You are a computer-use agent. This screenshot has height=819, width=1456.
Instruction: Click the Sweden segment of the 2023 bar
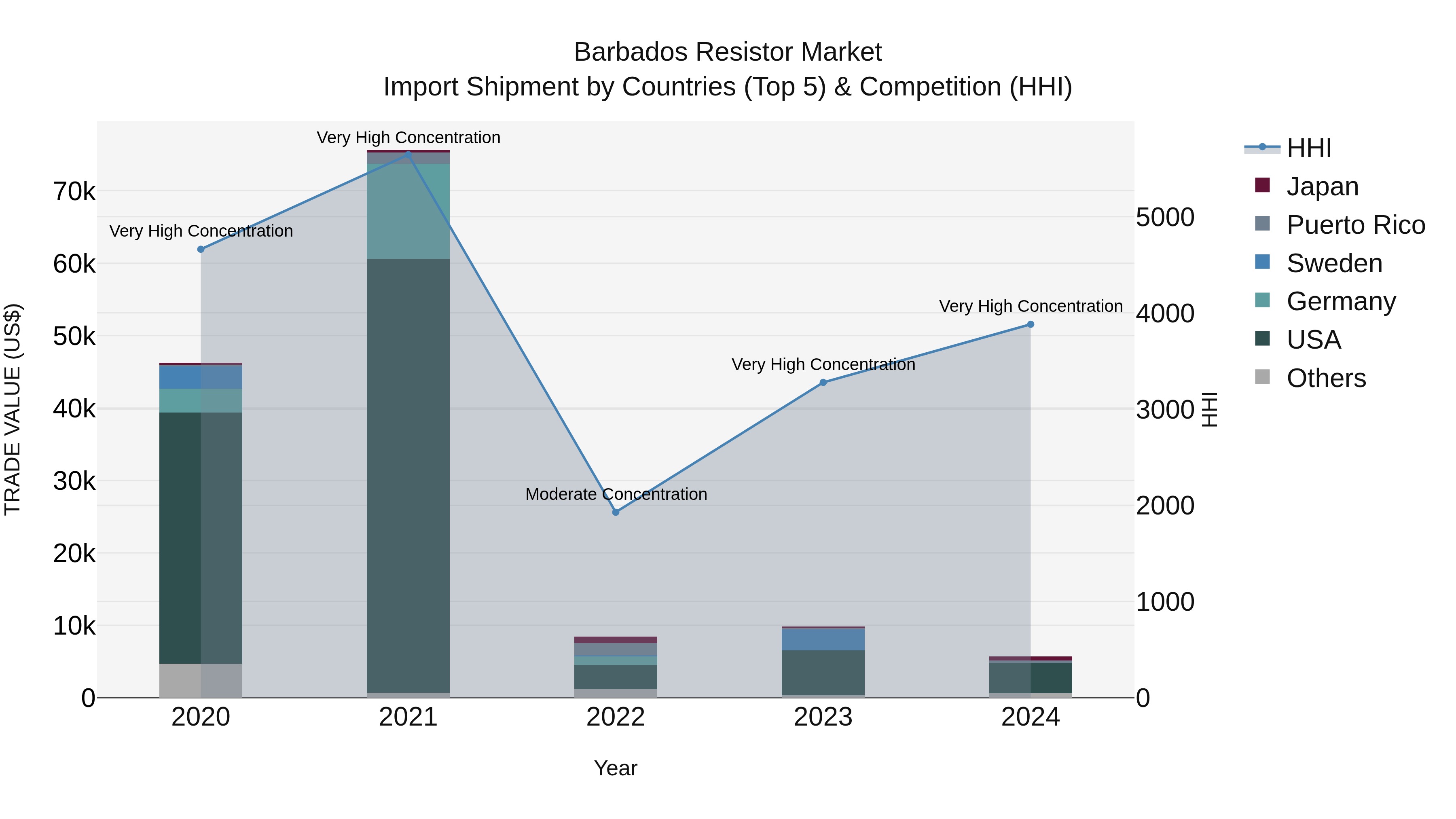click(x=823, y=639)
